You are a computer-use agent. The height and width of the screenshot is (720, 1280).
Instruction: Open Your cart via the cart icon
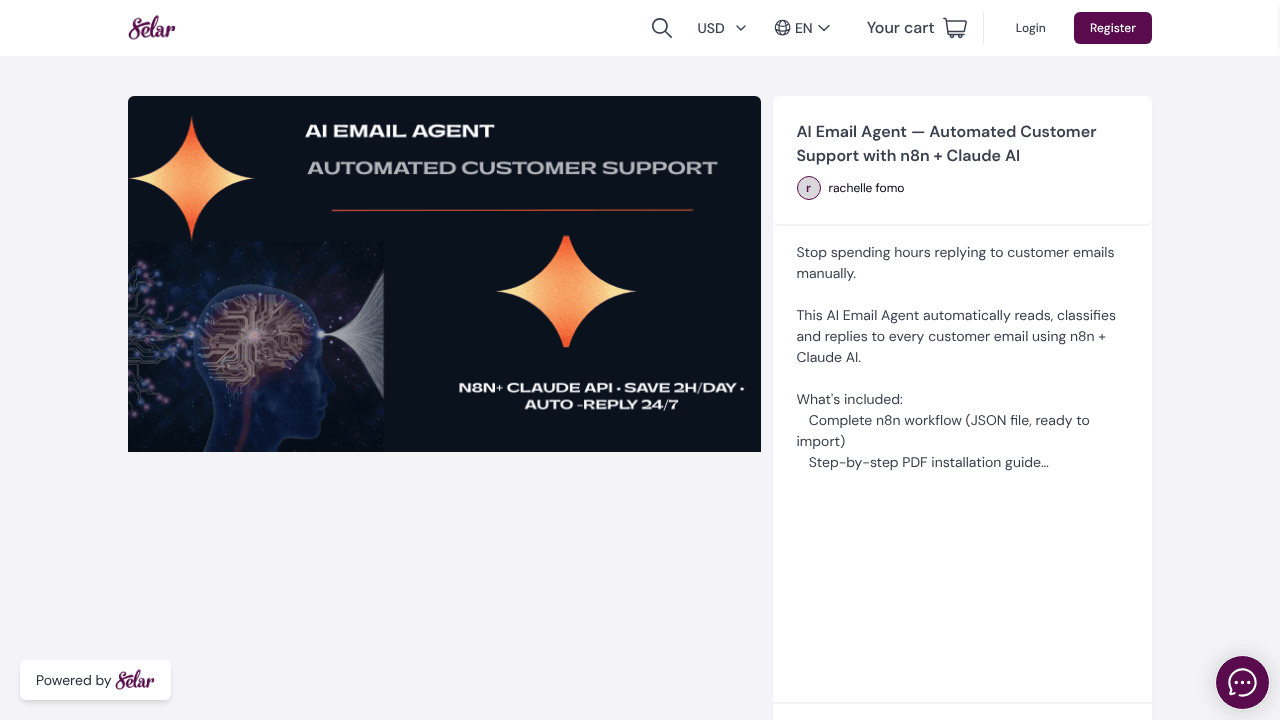tap(955, 28)
